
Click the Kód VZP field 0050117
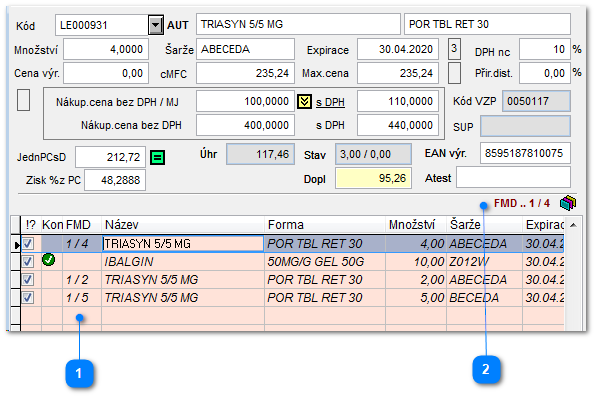(x=536, y=101)
